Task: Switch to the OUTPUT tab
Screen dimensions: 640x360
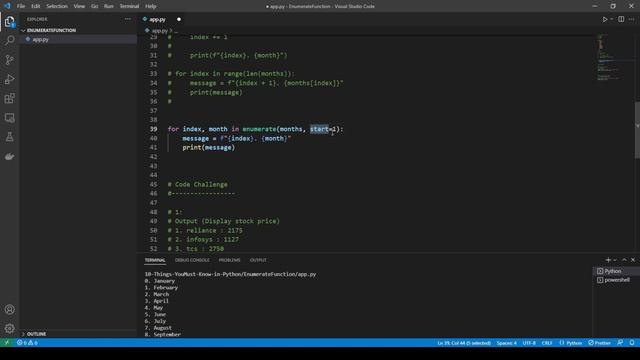Action: 258,260
